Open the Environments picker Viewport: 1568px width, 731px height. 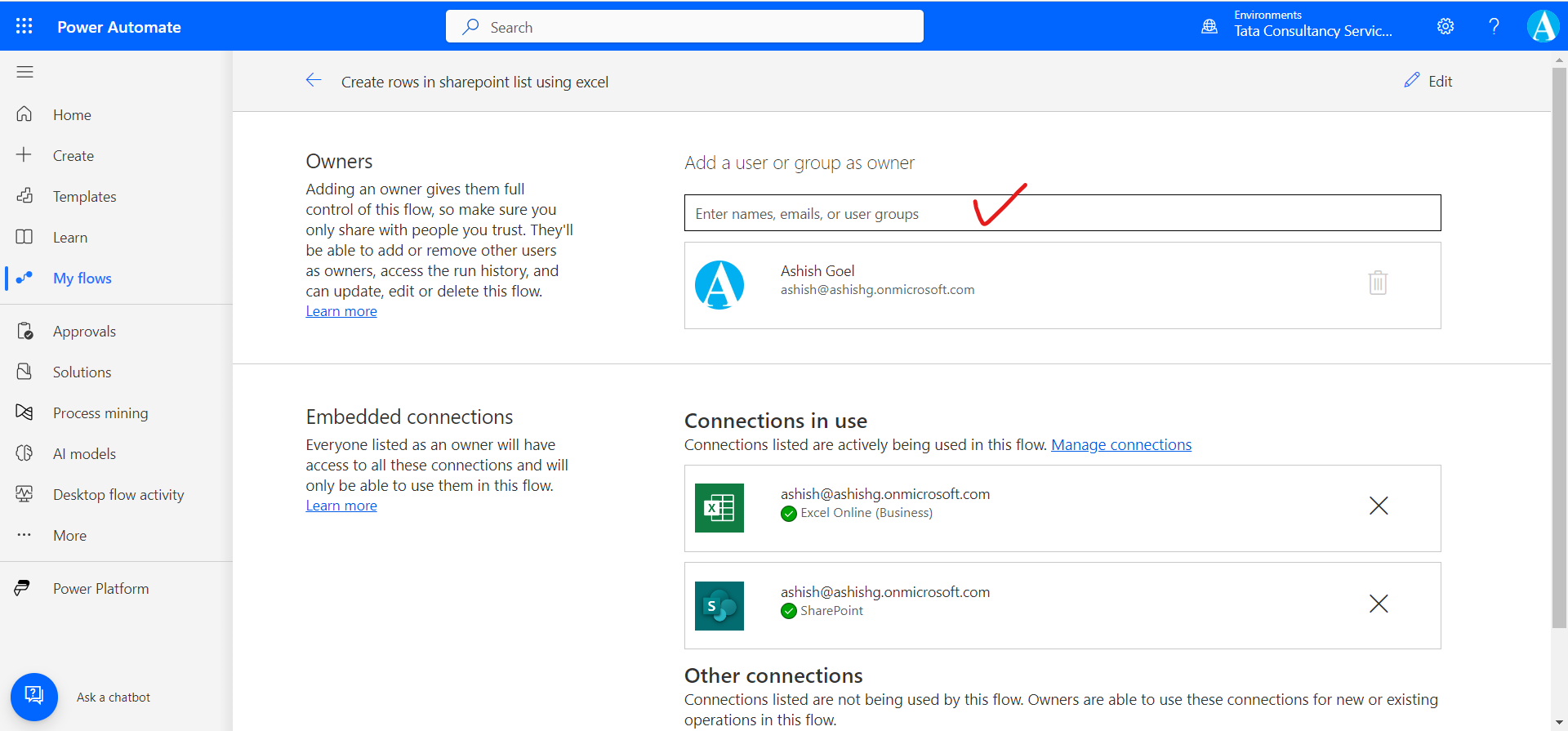pyautogui.click(x=1298, y=26)
